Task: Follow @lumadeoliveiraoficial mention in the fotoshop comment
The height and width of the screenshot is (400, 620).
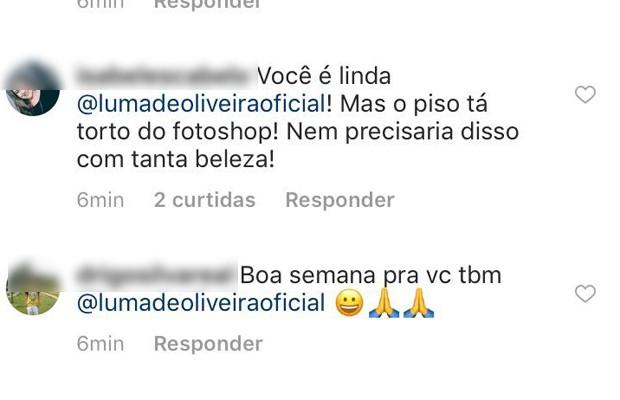Action: click(202, 104)
